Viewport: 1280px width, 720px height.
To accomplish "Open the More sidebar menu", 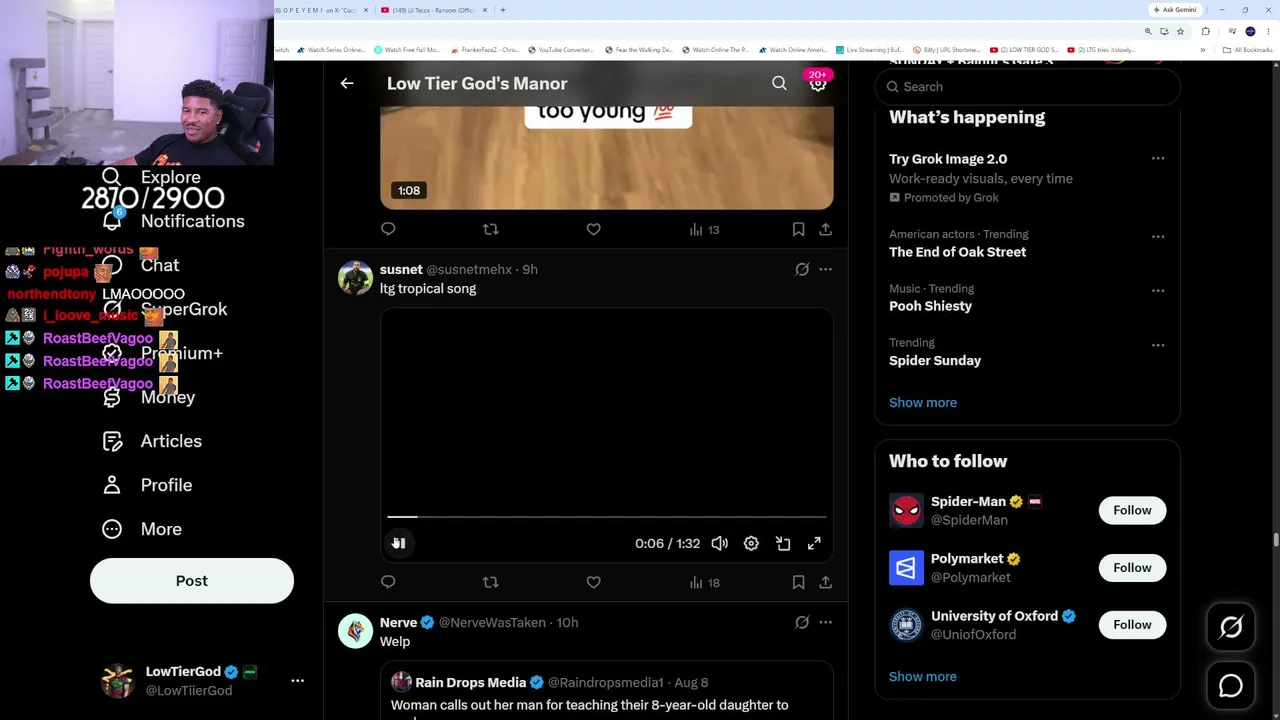I will [x=142, y=529].
